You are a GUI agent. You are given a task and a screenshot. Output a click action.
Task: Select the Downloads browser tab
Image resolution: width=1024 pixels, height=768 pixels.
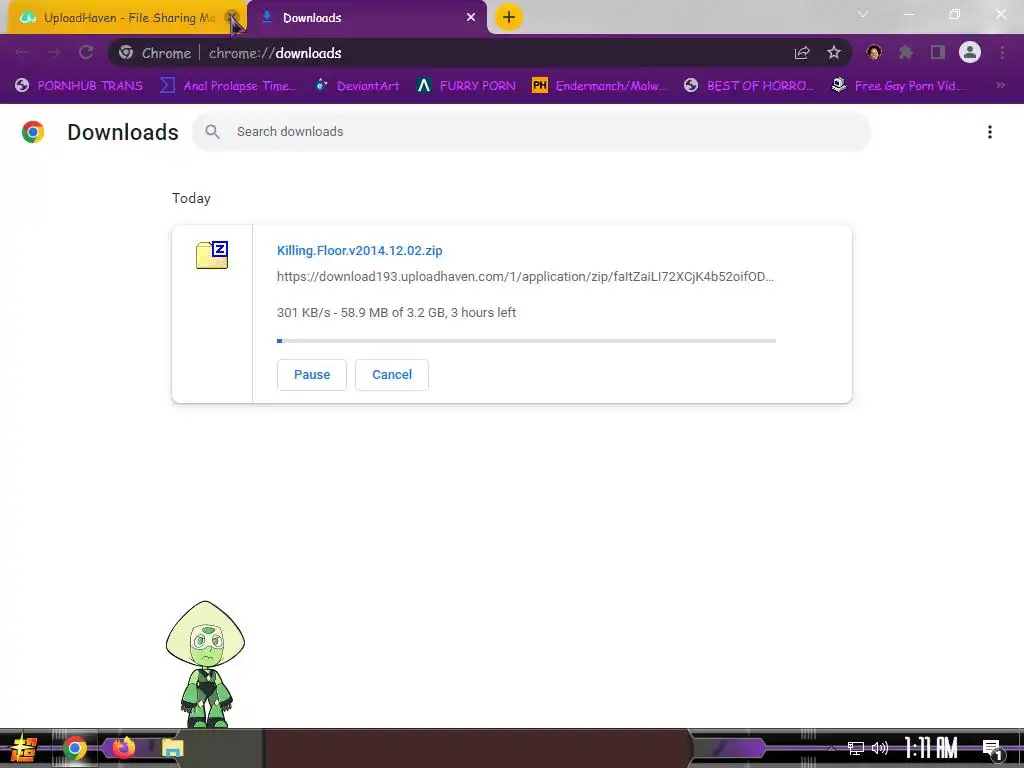[366, 18]
